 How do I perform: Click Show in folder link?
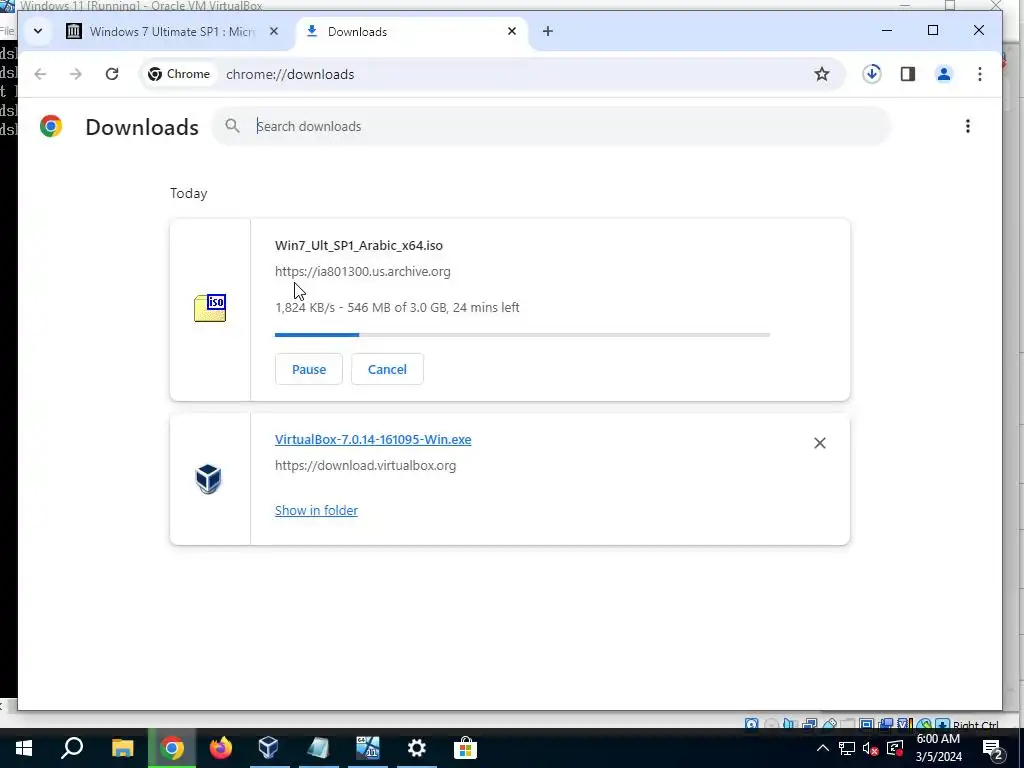pos(316,511)
